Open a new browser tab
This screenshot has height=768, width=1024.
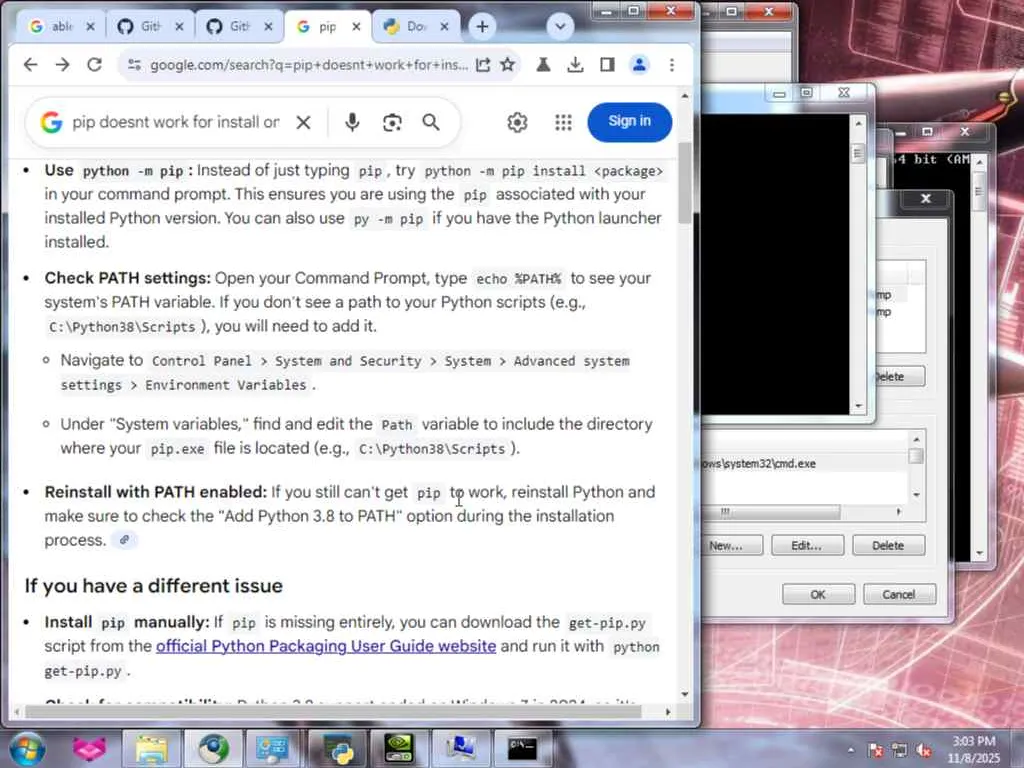point(482,26)
